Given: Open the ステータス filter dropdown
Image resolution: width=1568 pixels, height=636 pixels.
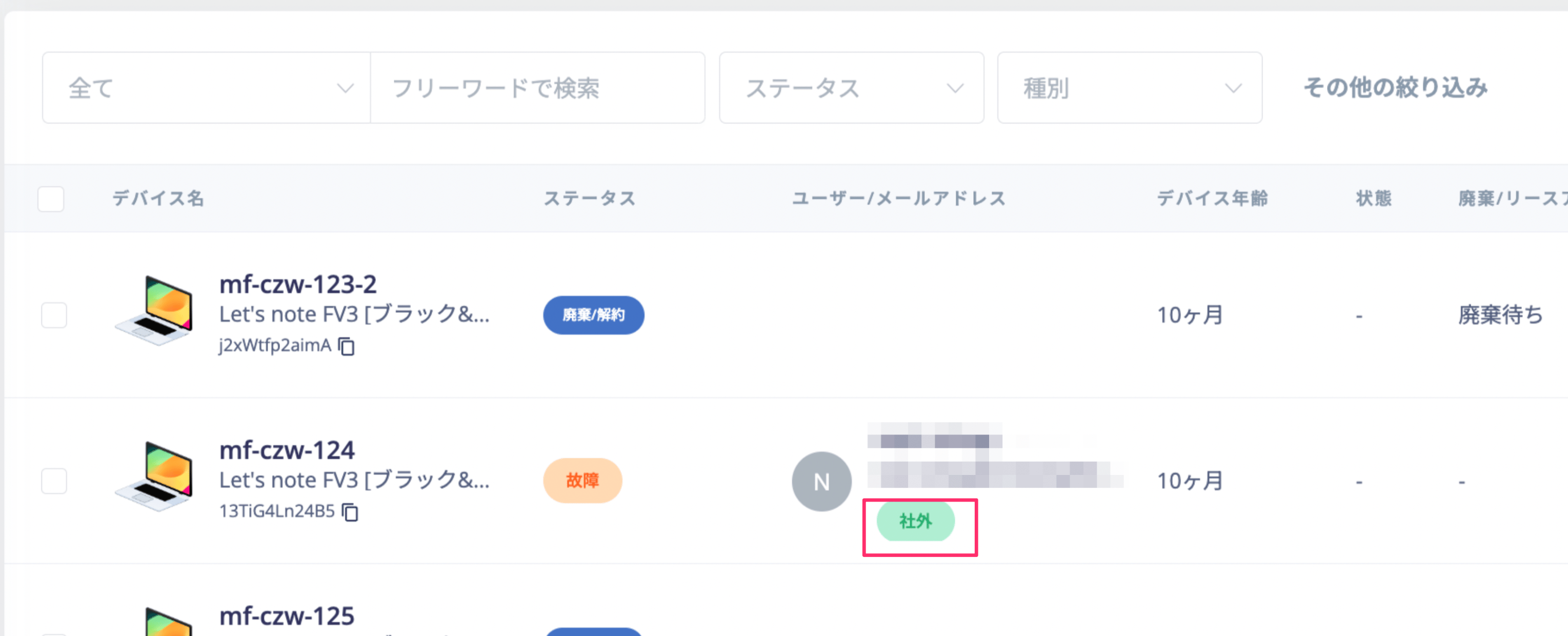Looking at the screenshot, I should 852,88.
